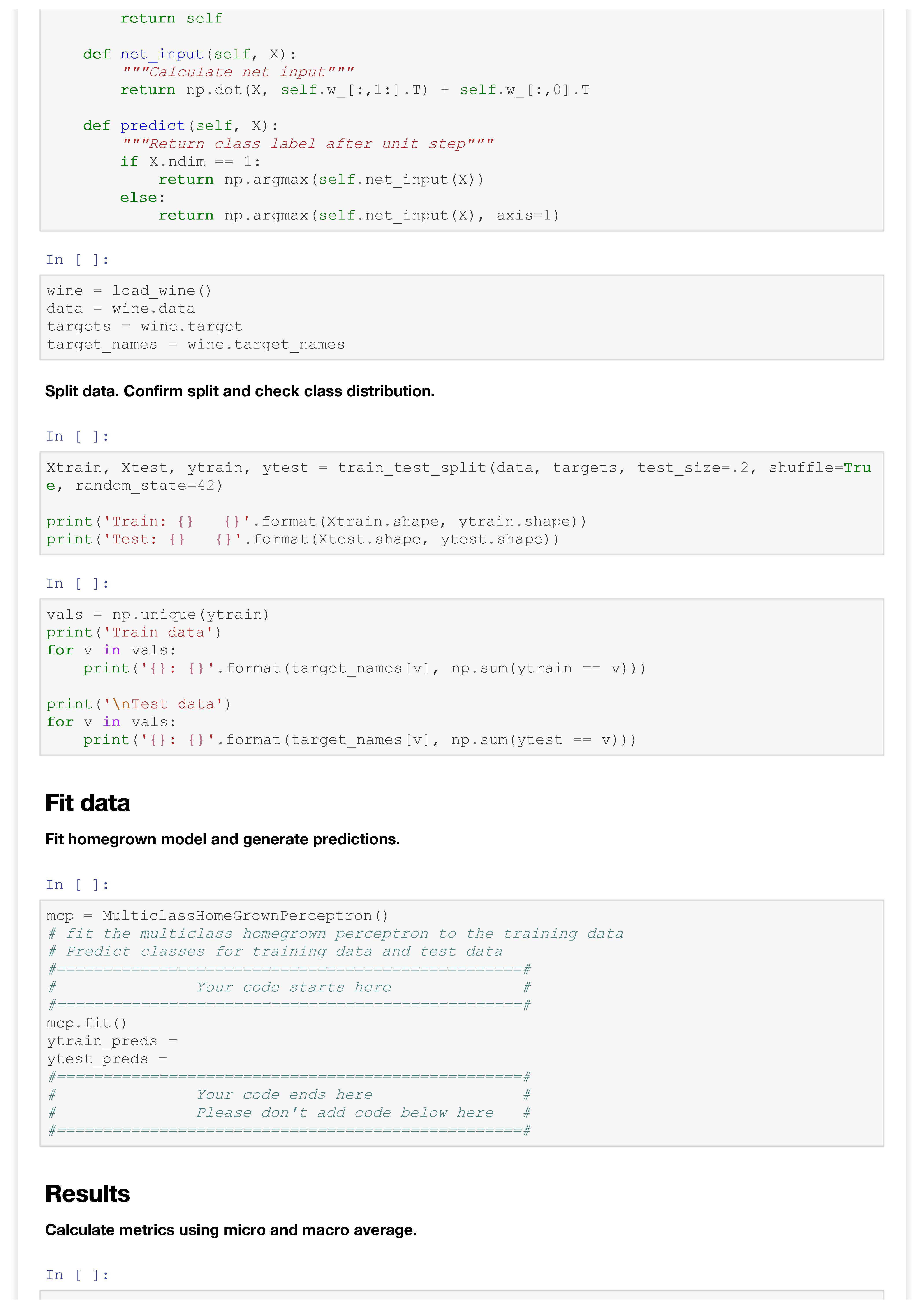
Task: Click the 'Fit data' heading
Action: tap(88, 803)
